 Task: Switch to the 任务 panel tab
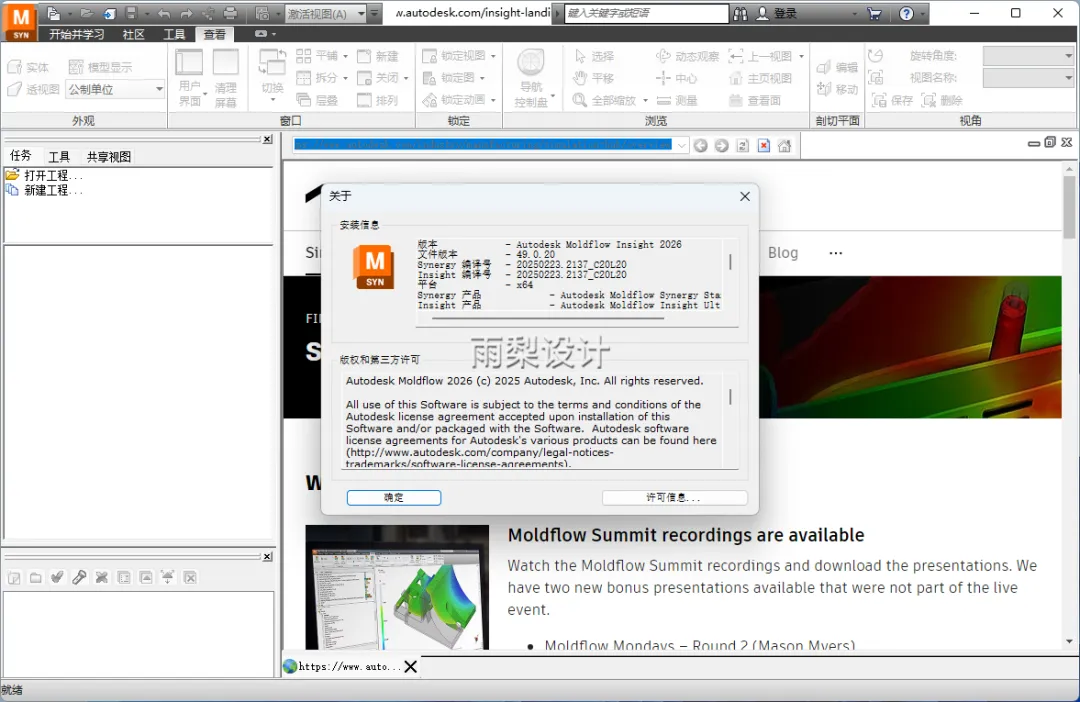coord(20,156)
